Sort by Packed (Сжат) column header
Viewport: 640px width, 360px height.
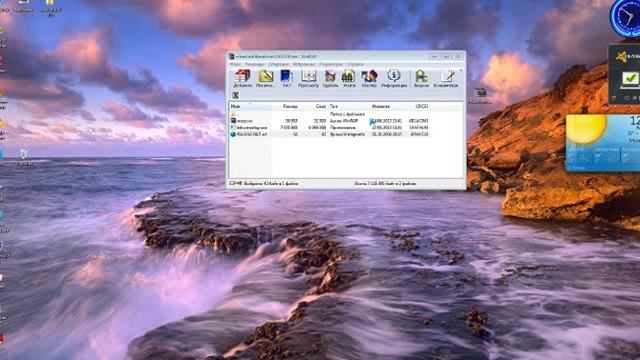[x=313, y=106]
